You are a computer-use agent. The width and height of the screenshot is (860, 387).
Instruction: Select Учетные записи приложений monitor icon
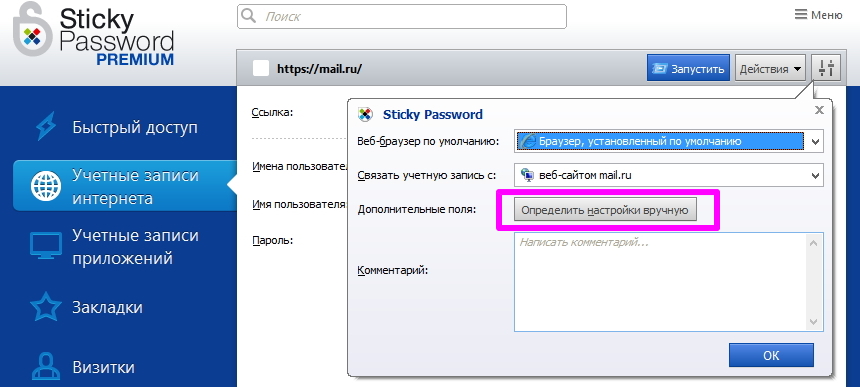click(46, 246)
